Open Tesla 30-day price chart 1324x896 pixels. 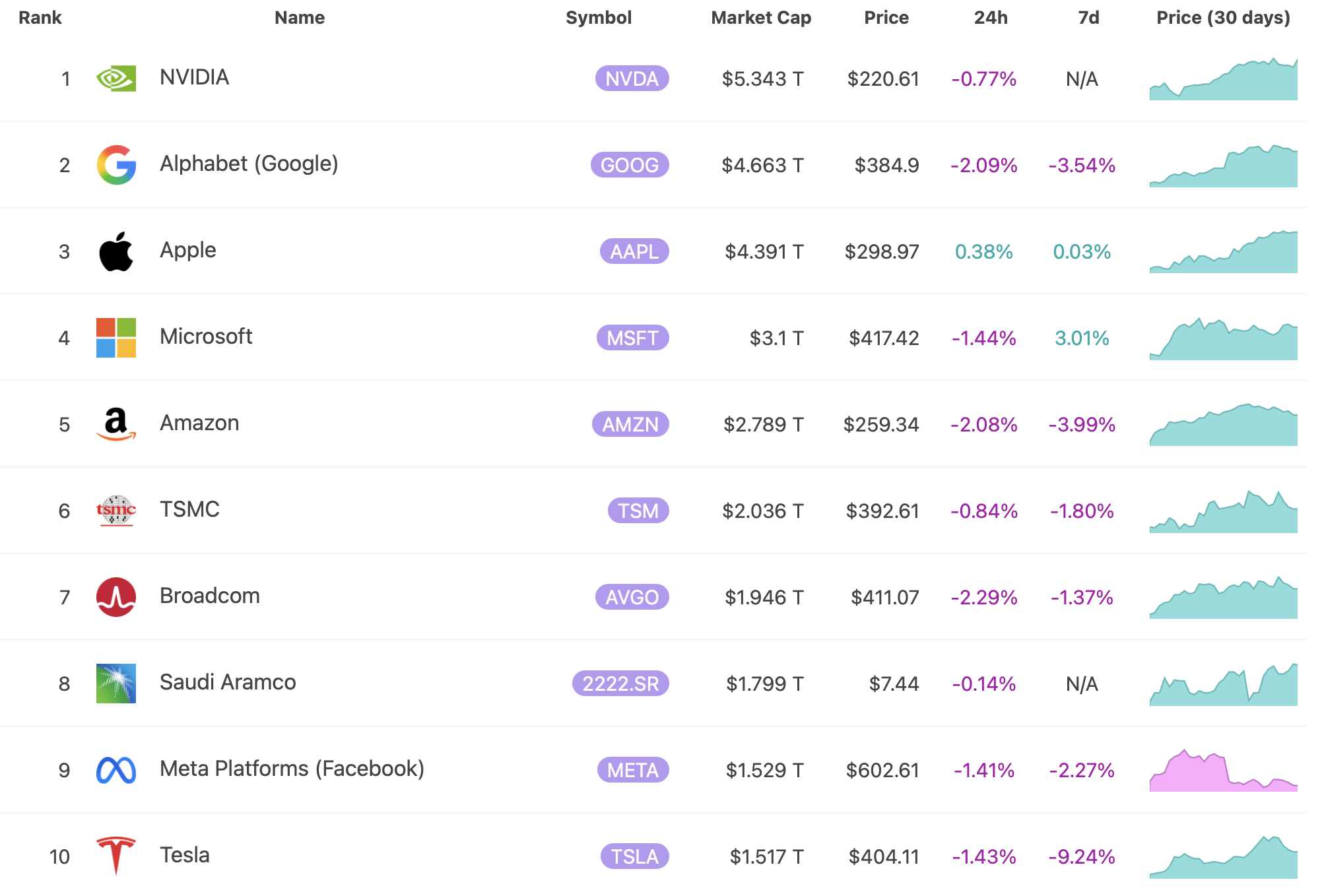point(1224,857)
